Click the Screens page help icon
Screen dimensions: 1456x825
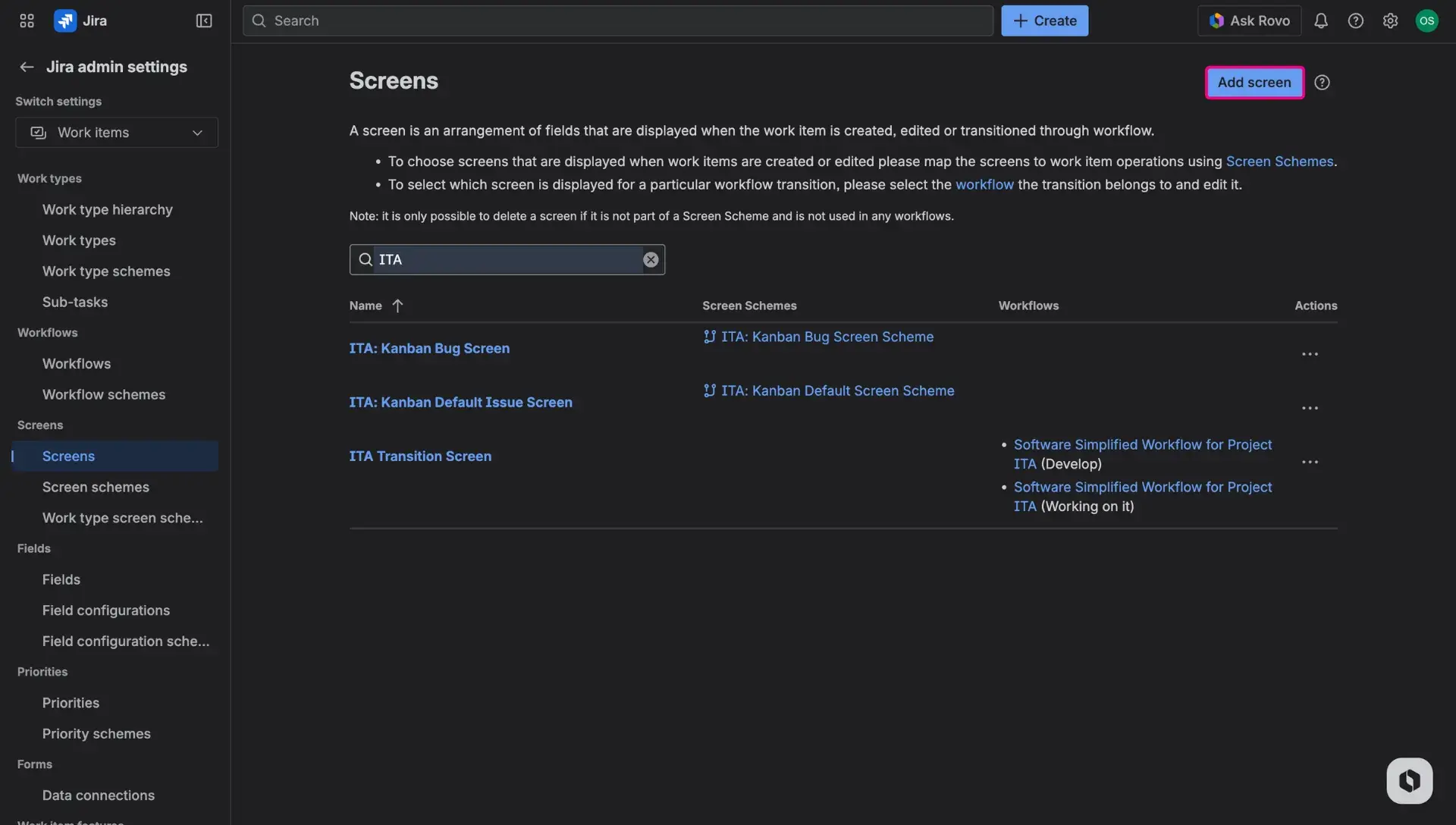click(x=1323, y=82)
